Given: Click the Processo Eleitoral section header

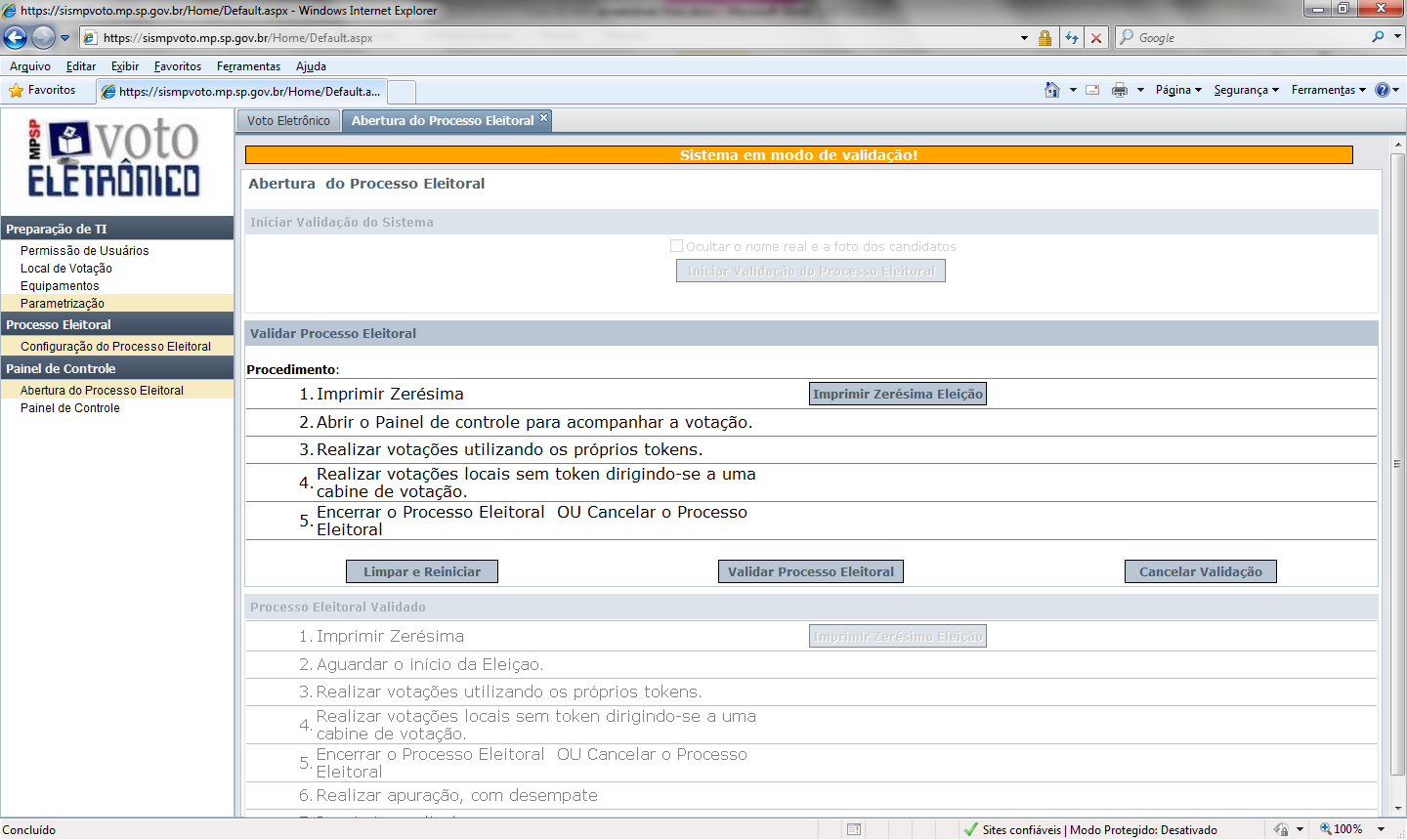Looking at the screenshot, I should [x=117, y=324].
